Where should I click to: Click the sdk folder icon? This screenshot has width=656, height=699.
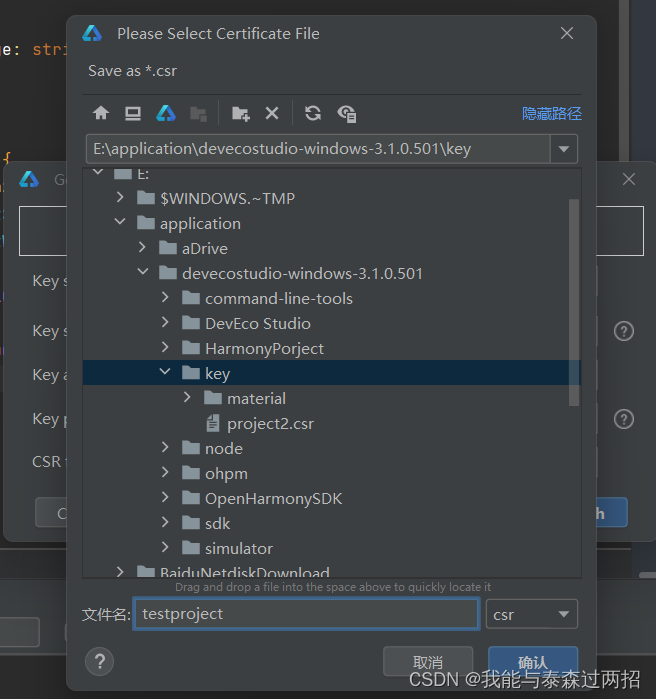(x=191, y=522)
